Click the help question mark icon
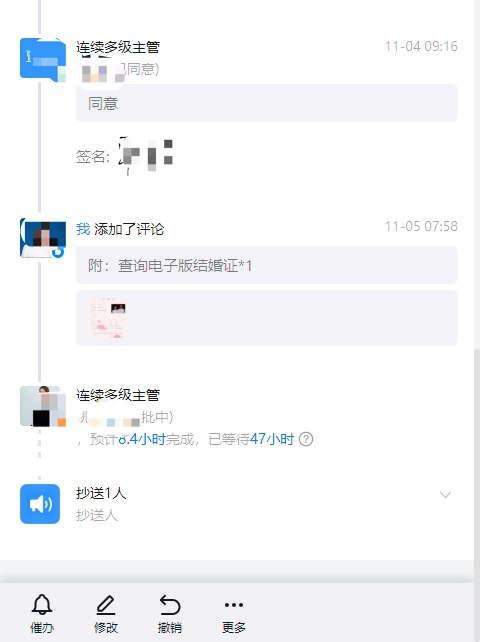The width and height of the screenshot is (480, 642). point(306,439)
